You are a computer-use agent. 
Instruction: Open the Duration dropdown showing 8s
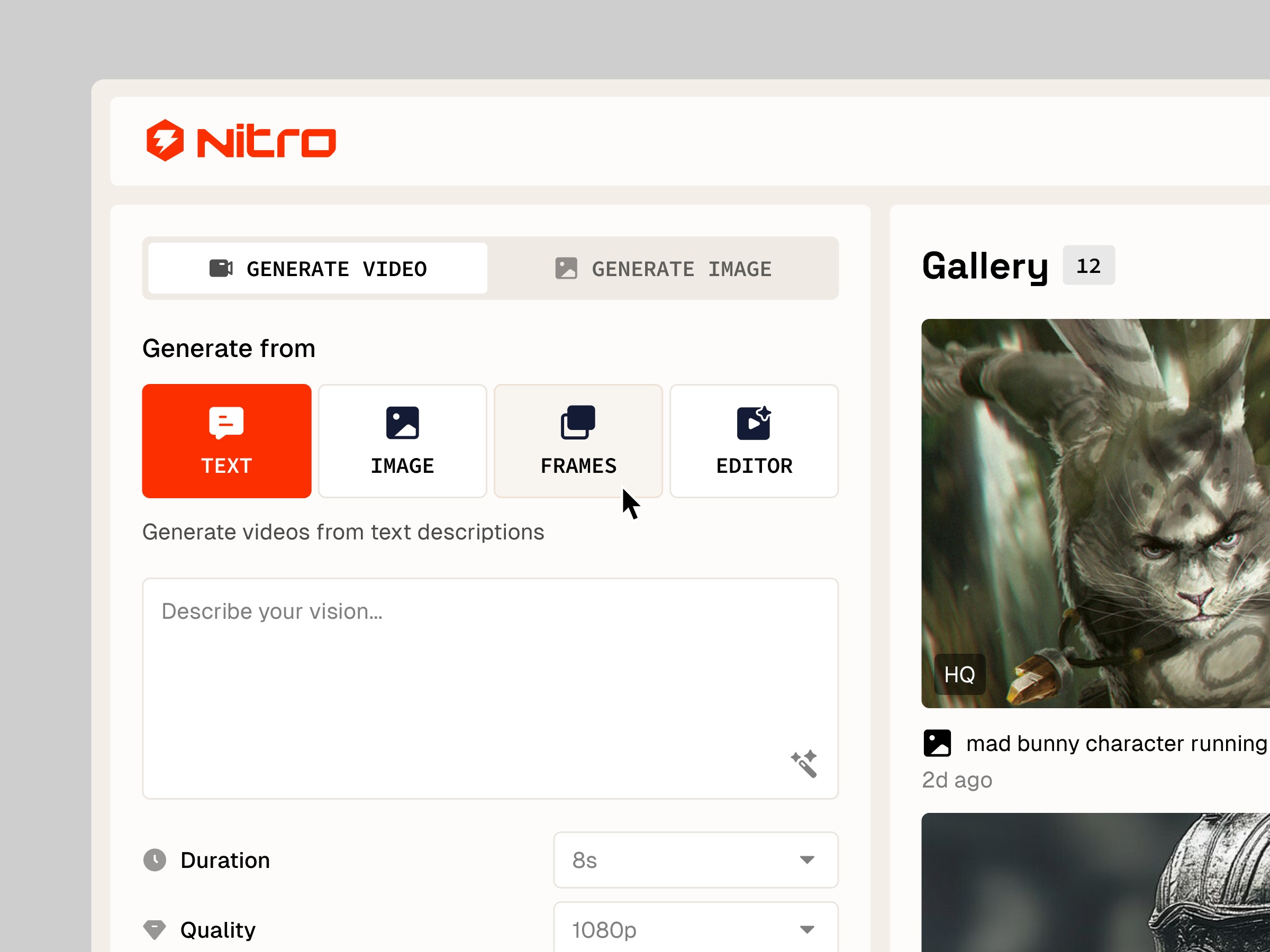(x=695, y=860)
